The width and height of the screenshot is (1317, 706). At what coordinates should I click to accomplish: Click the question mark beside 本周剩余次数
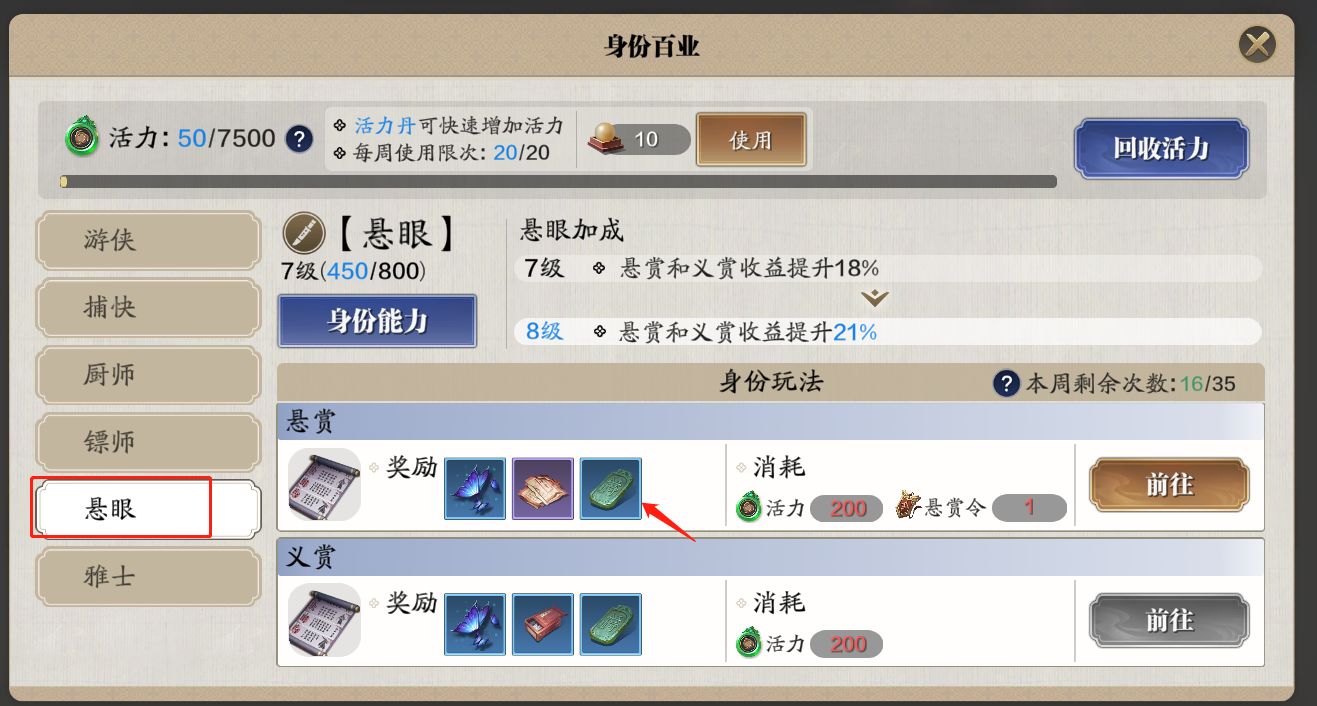coord(1007,383)
